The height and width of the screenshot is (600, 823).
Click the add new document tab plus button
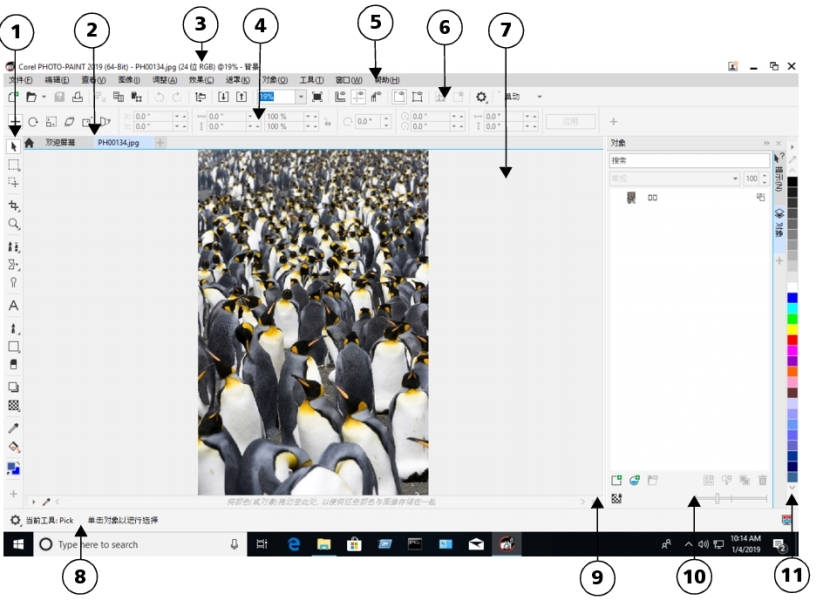159,143
